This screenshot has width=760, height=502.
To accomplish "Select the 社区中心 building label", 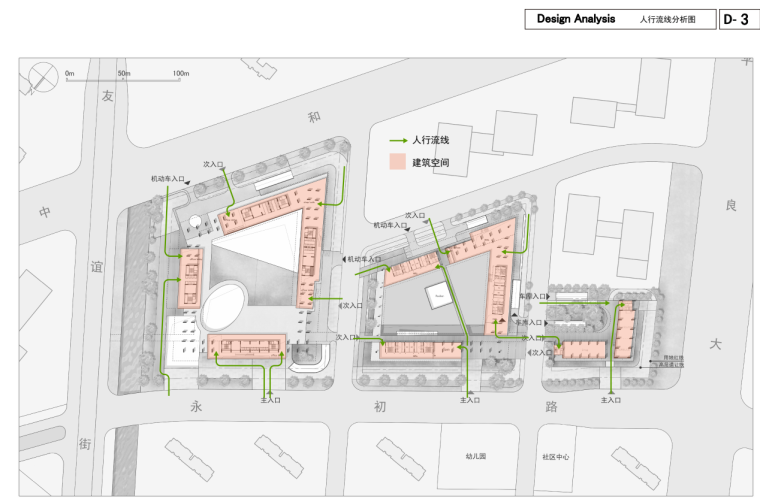I will [x=555, y=456].
